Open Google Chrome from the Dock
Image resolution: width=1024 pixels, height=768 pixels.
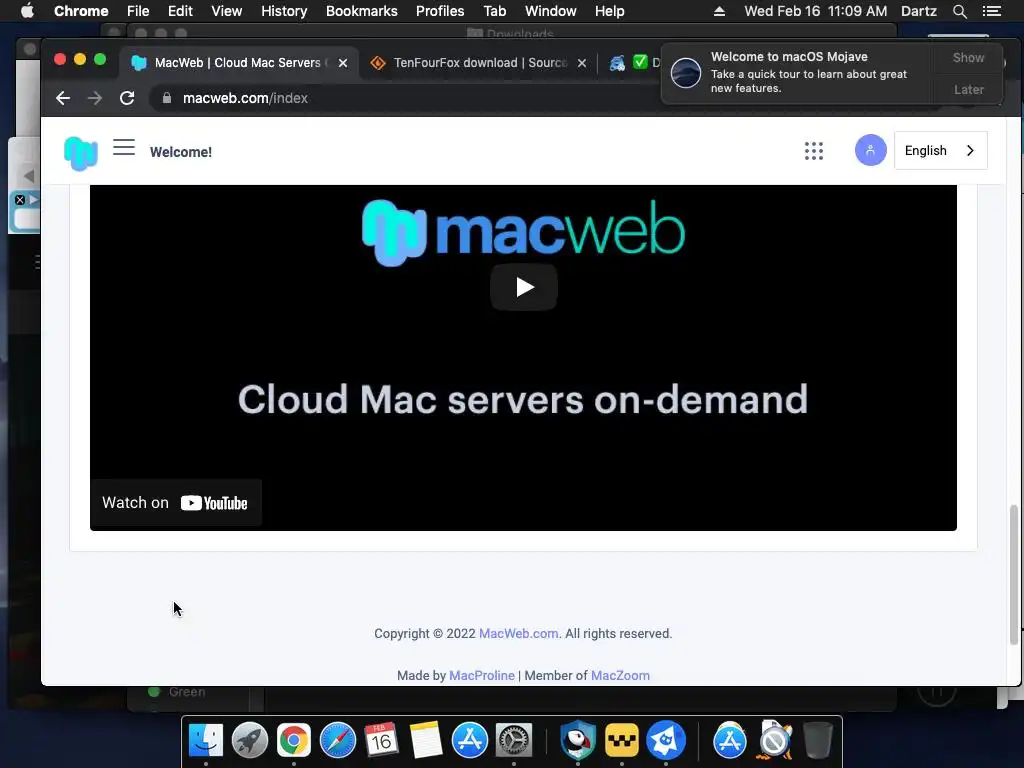coord(294,741)
